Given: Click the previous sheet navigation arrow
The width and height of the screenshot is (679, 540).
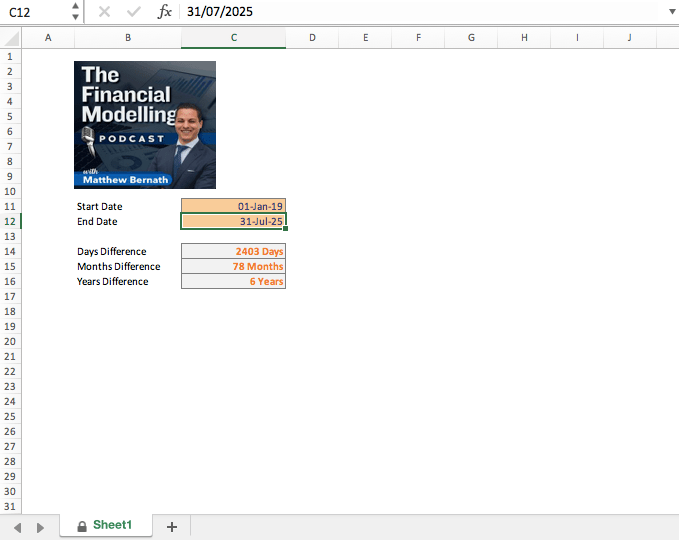Looking at the screenshot, I should point(18,527).
